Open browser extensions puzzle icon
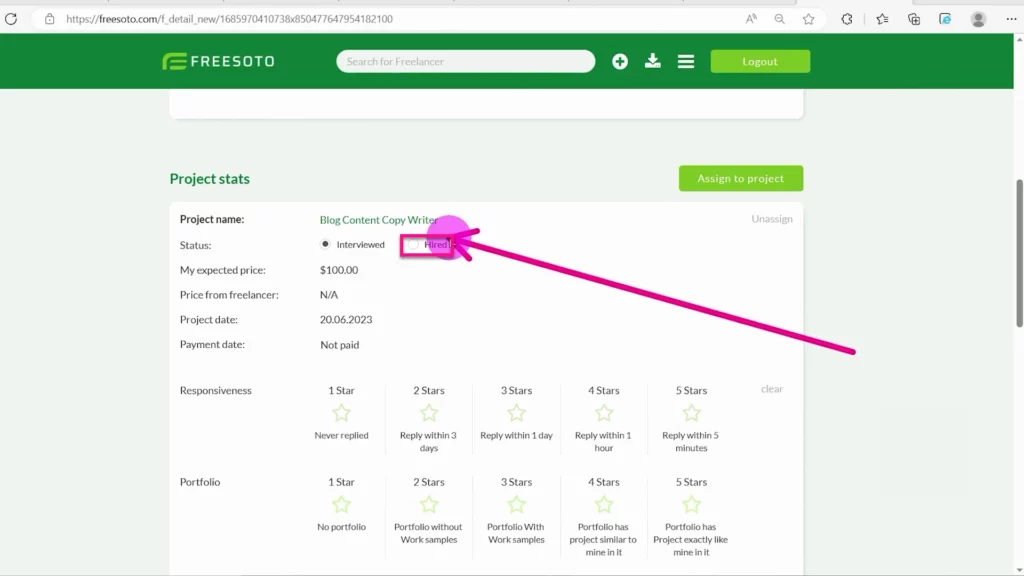1024x576 pixels. point(847,19)
